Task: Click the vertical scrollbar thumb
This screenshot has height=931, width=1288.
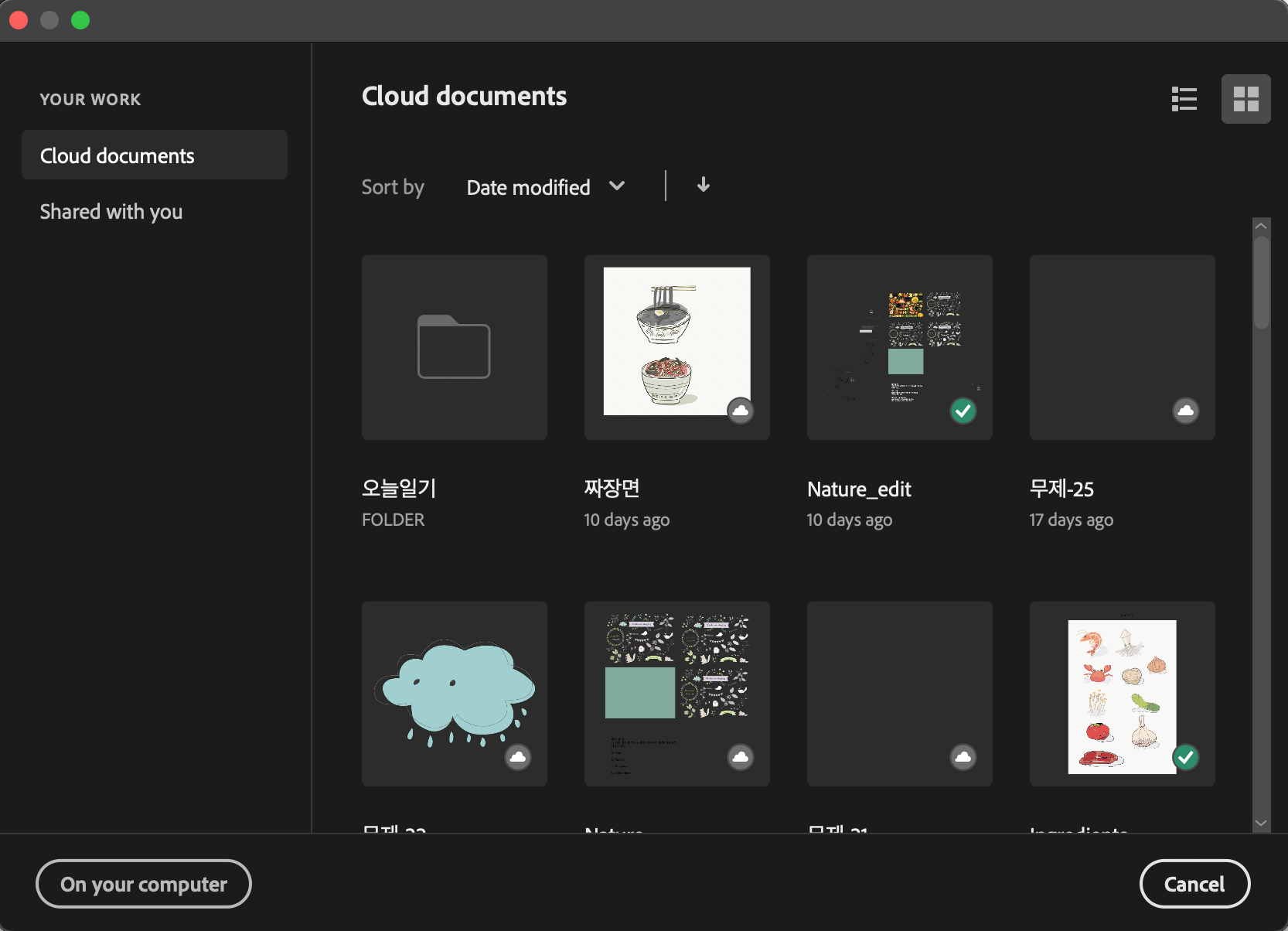Action: (x=1261, y=282)
